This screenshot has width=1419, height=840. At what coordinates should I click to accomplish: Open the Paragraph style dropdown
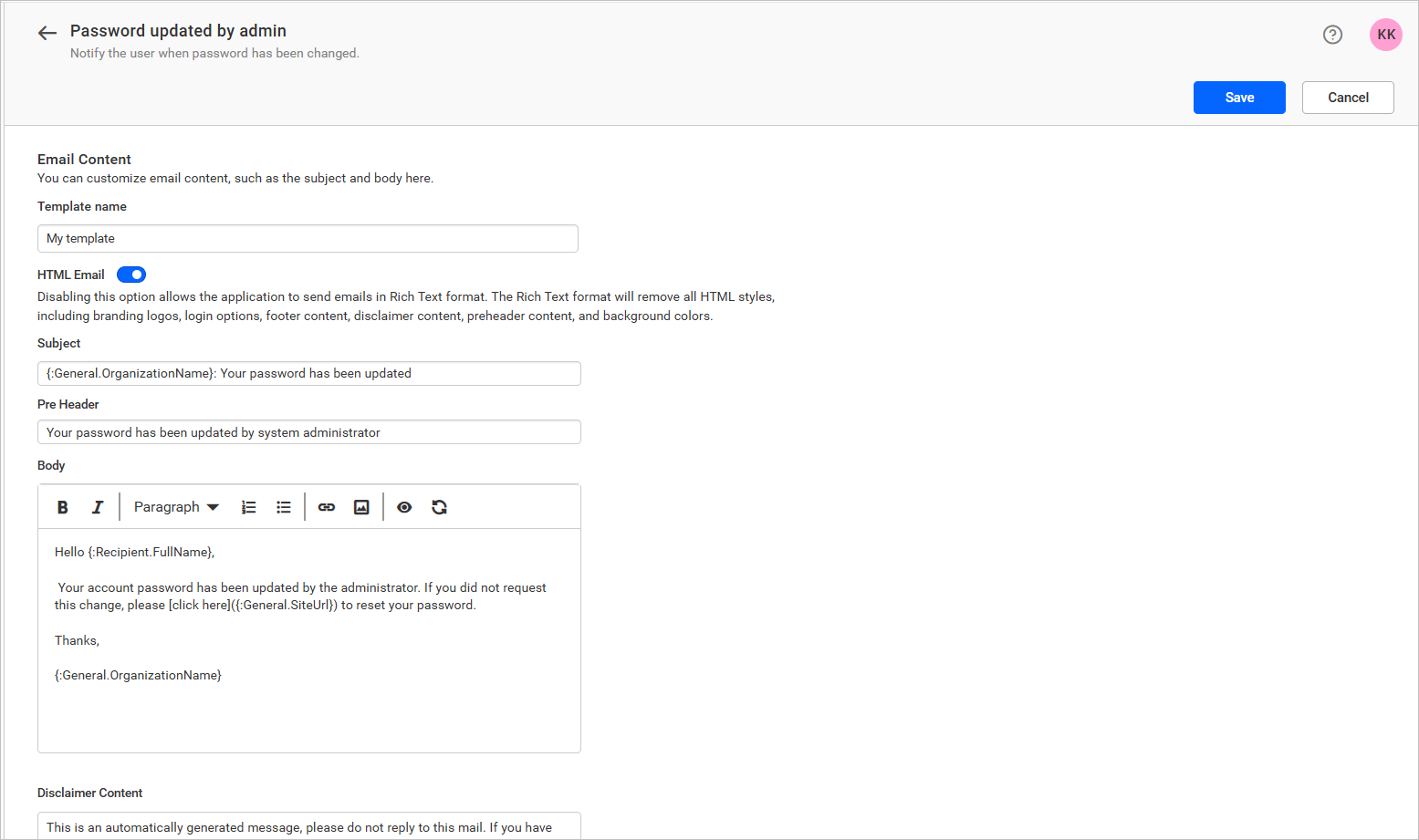(167, 506)
